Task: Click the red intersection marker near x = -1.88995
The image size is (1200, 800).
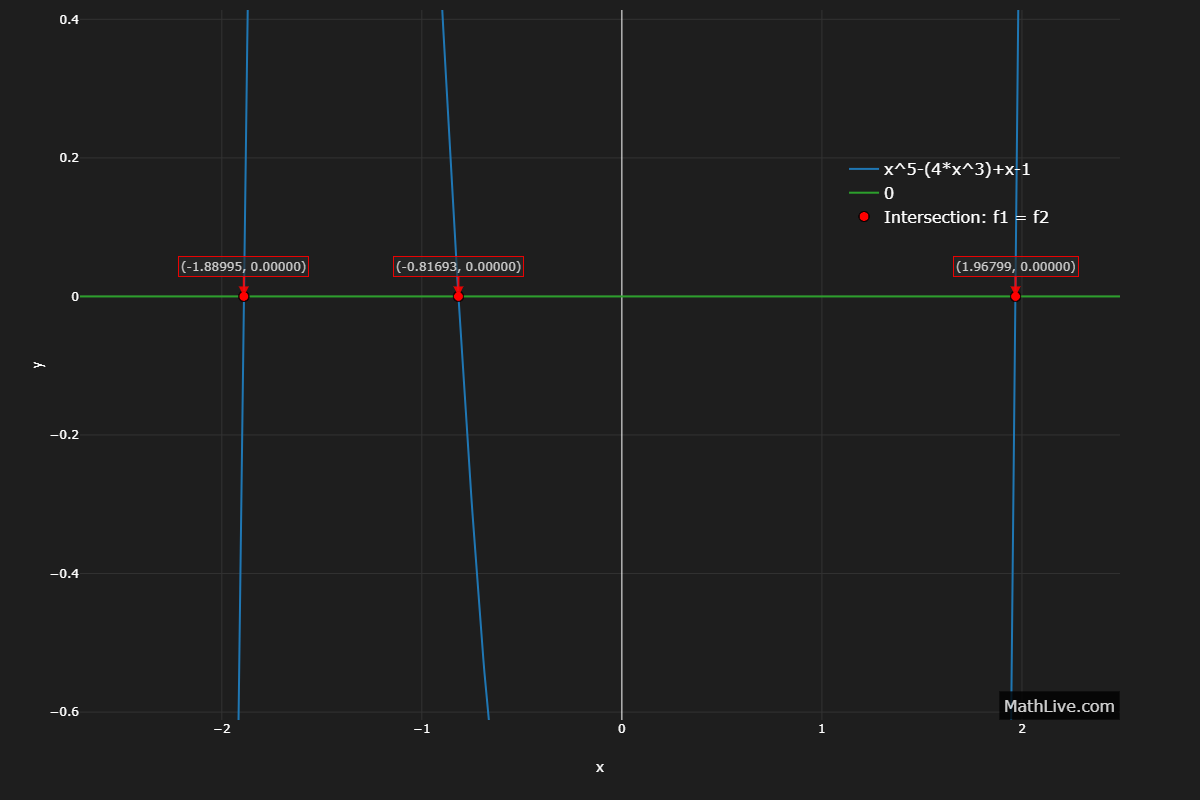Action: point(243,296)
